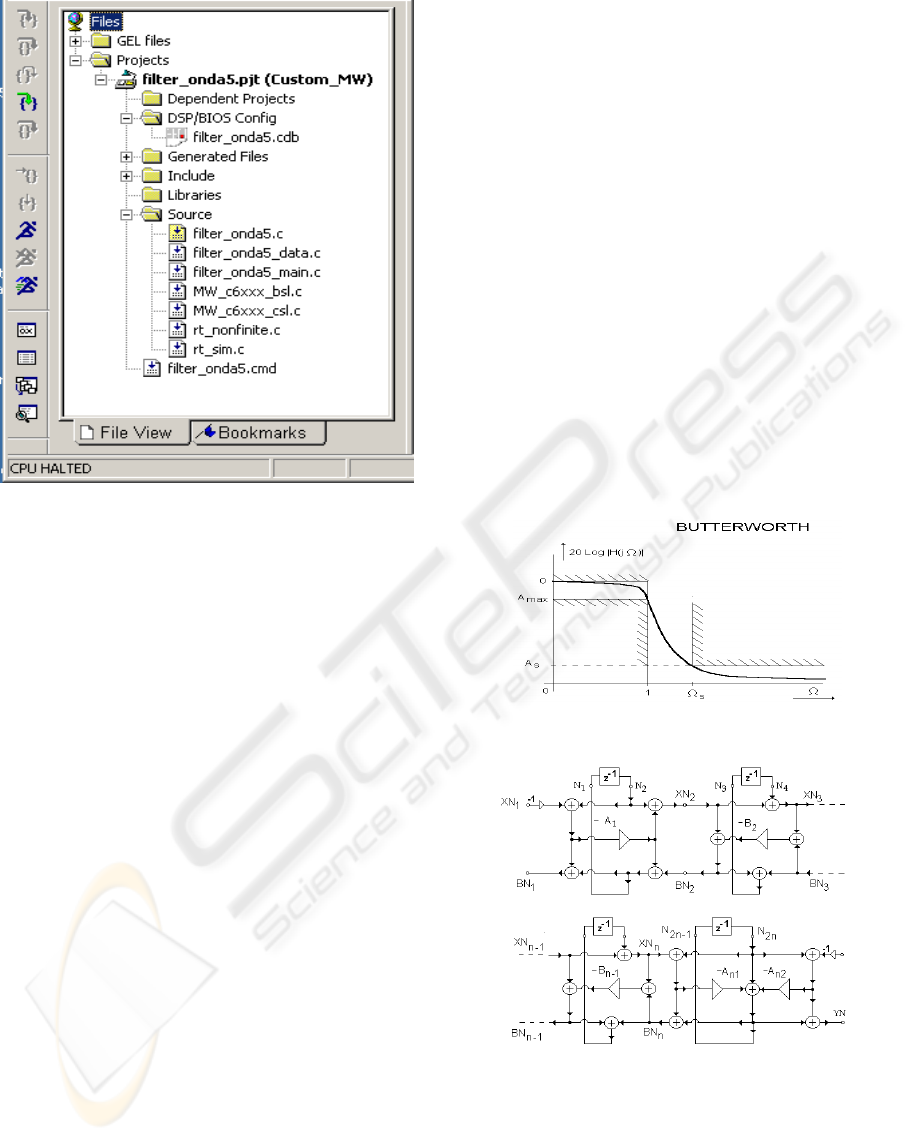909x1141 pixels.
Task: Click filter_onda5.cmd linker file
Action: pos(221,368)
